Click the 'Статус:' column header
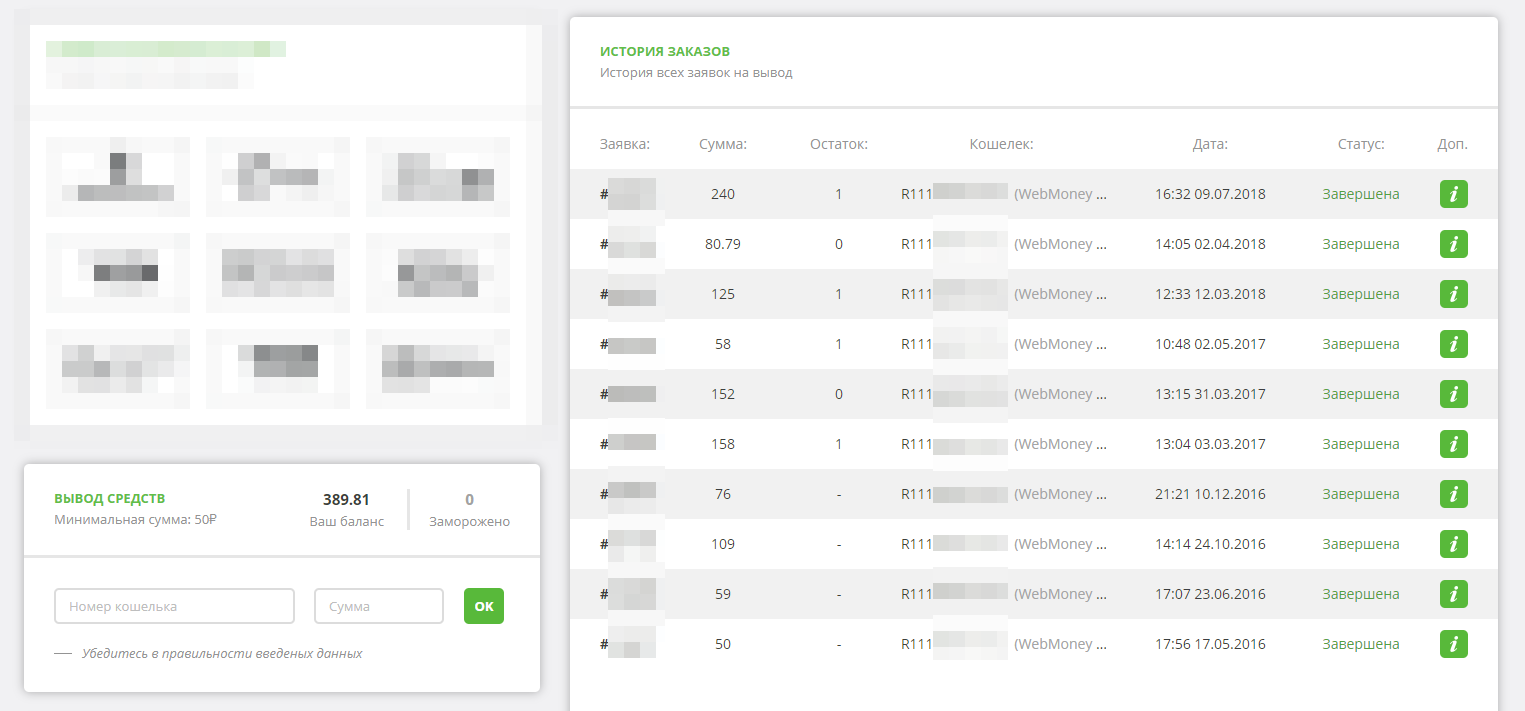1525x711 pixels. pos(1360,144)
